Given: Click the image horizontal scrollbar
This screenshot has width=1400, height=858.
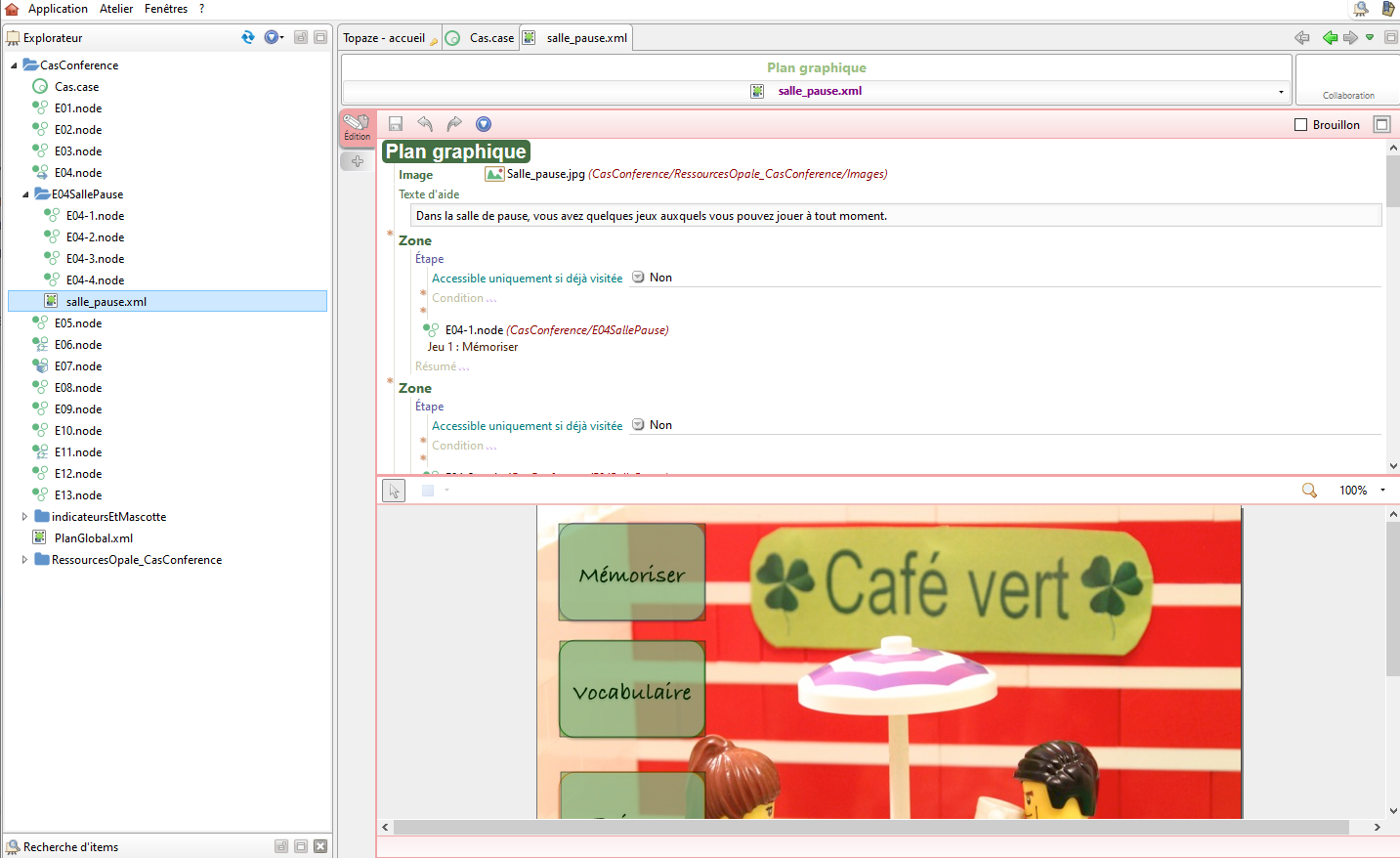Looking at the screenshot, I should [x=871, y=827].
